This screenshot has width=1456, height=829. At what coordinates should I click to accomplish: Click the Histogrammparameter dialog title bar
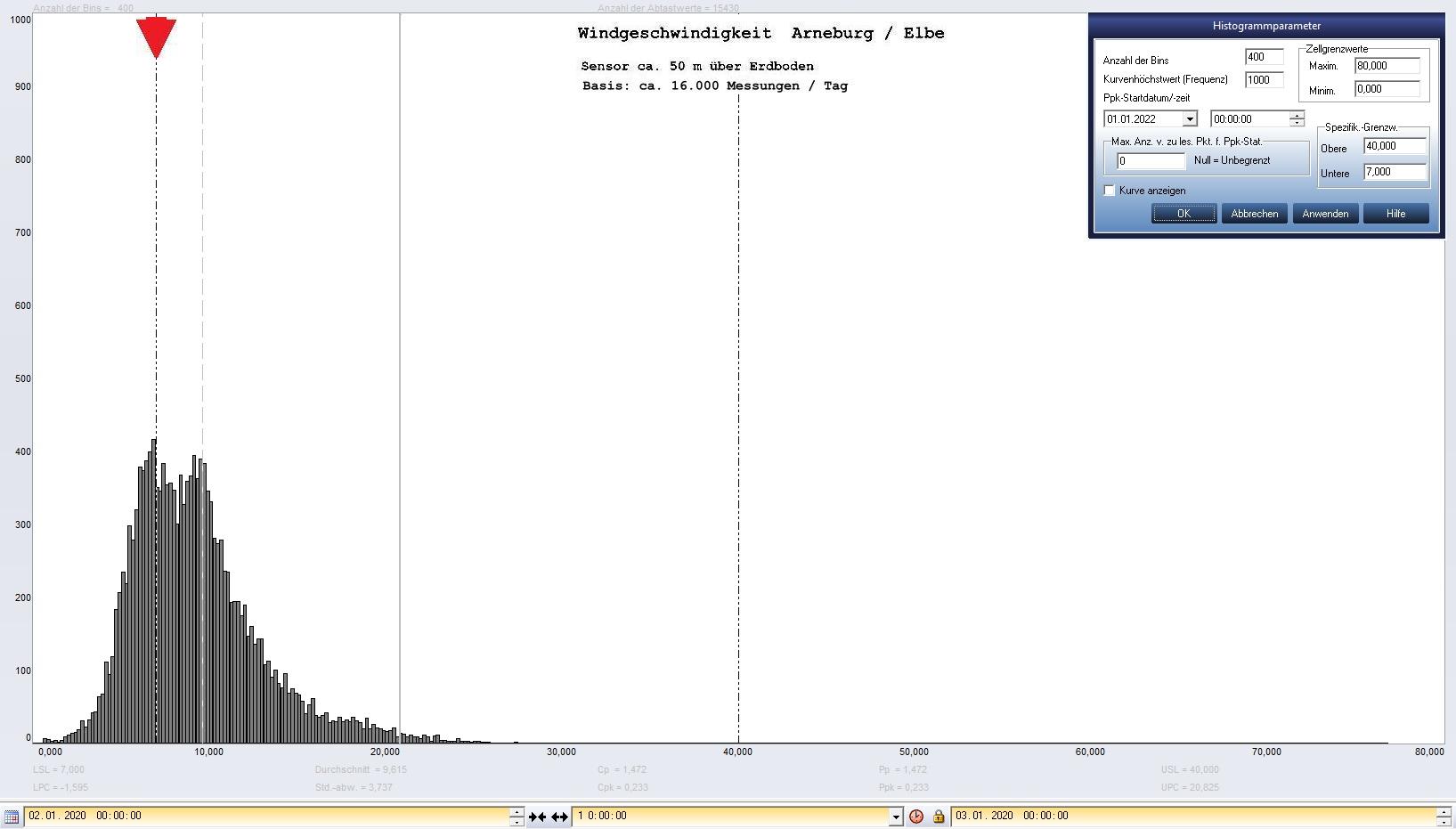click(1266, 26)
